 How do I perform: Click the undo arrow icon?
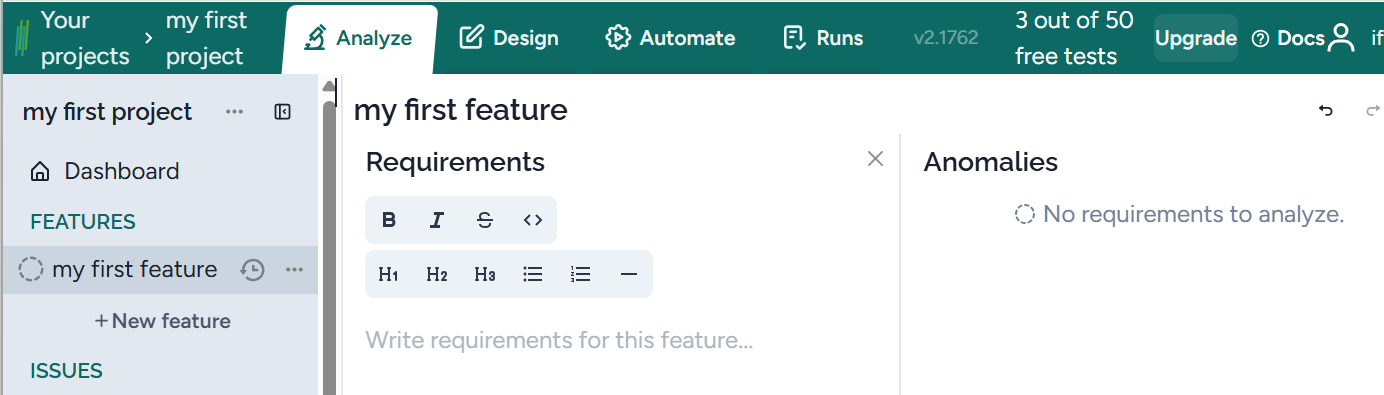1326,111
